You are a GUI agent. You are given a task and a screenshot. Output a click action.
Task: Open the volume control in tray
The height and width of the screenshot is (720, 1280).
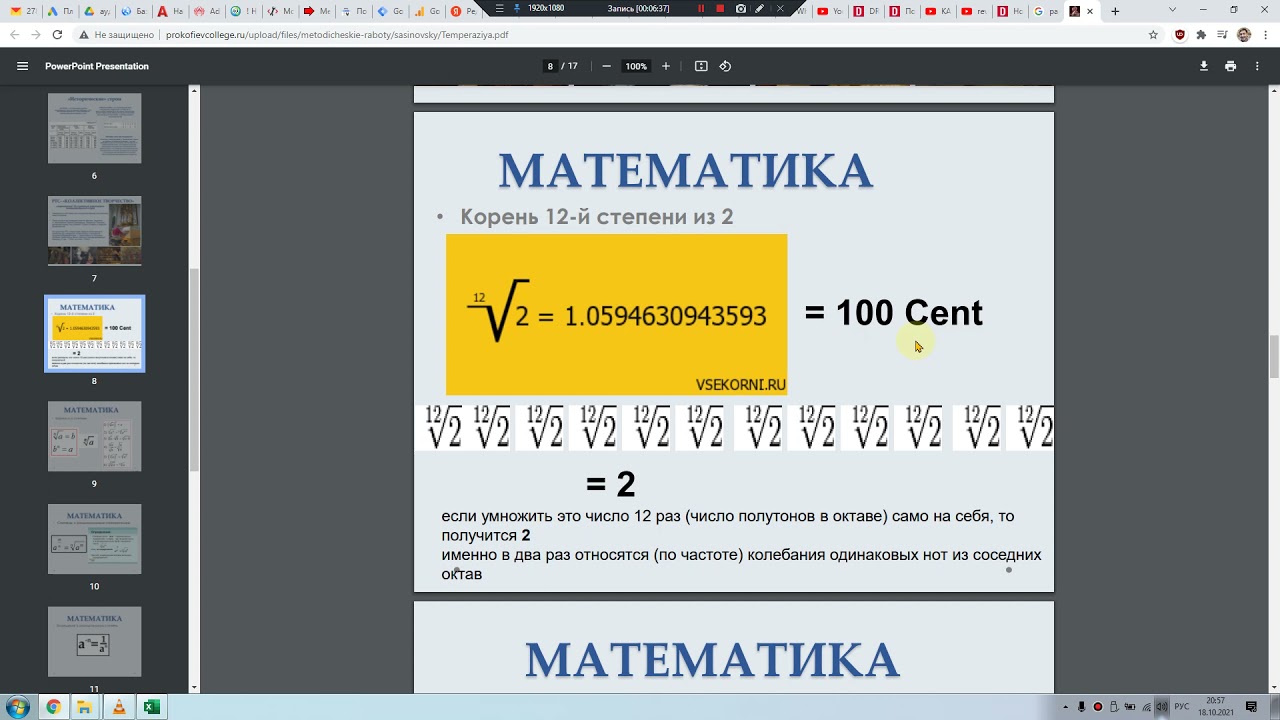click(x=1162, y=707)
